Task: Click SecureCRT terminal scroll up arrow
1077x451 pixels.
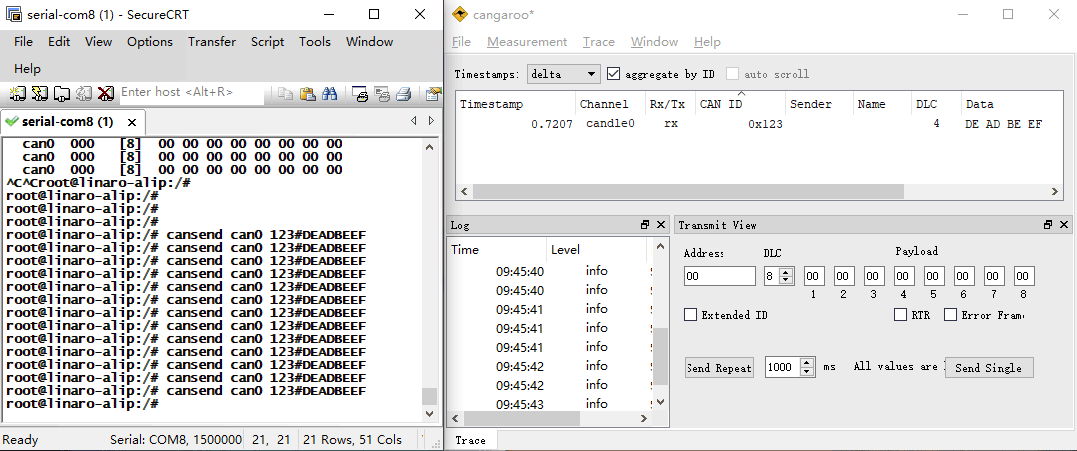Action: [430, 148]
